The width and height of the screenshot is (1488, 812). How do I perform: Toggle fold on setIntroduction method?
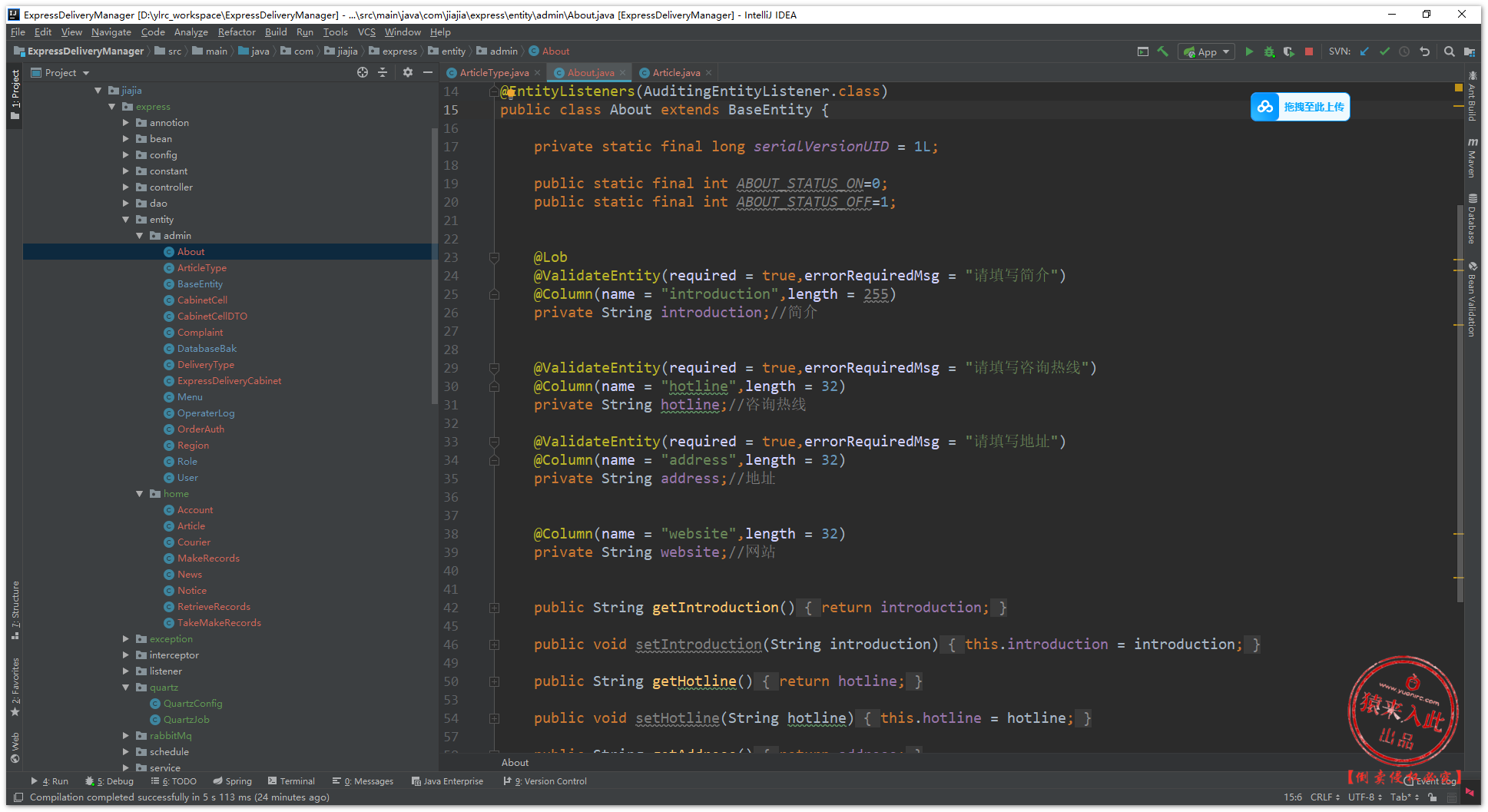point(494,645)
